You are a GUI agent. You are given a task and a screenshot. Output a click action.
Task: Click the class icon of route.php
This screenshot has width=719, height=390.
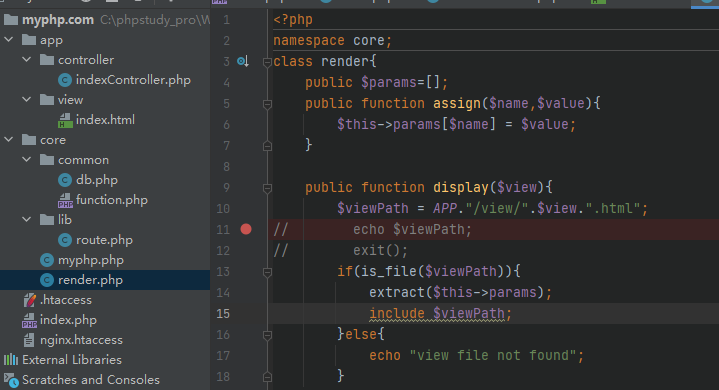(x=65, y=240)
